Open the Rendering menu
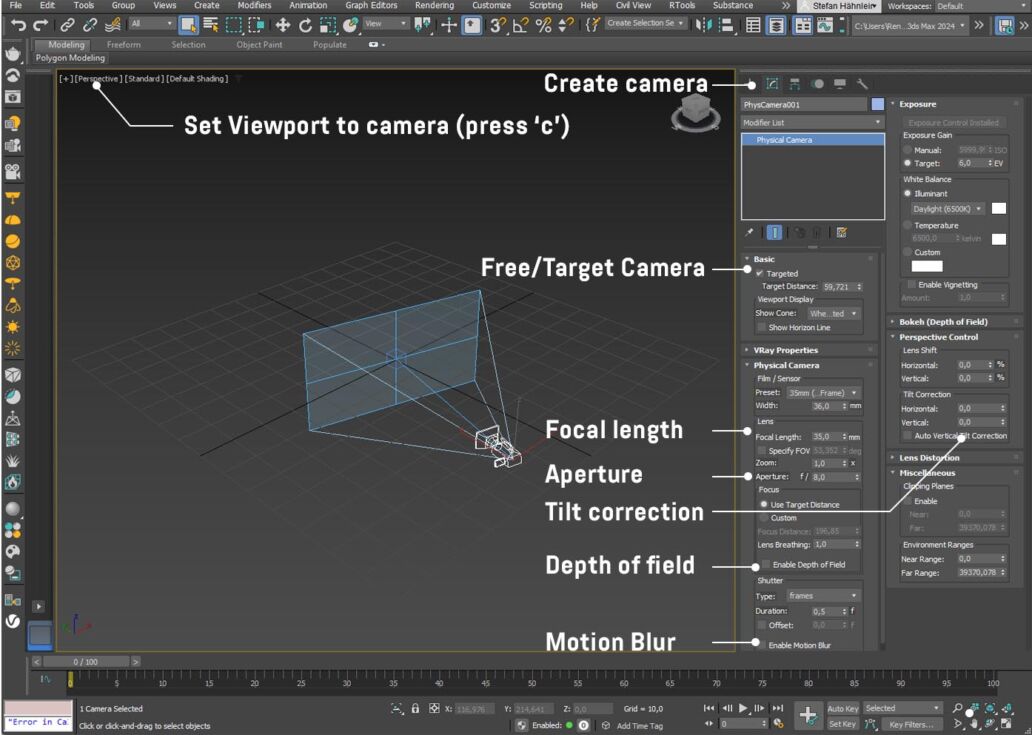 pyautogui.click(x=434, y=6)
